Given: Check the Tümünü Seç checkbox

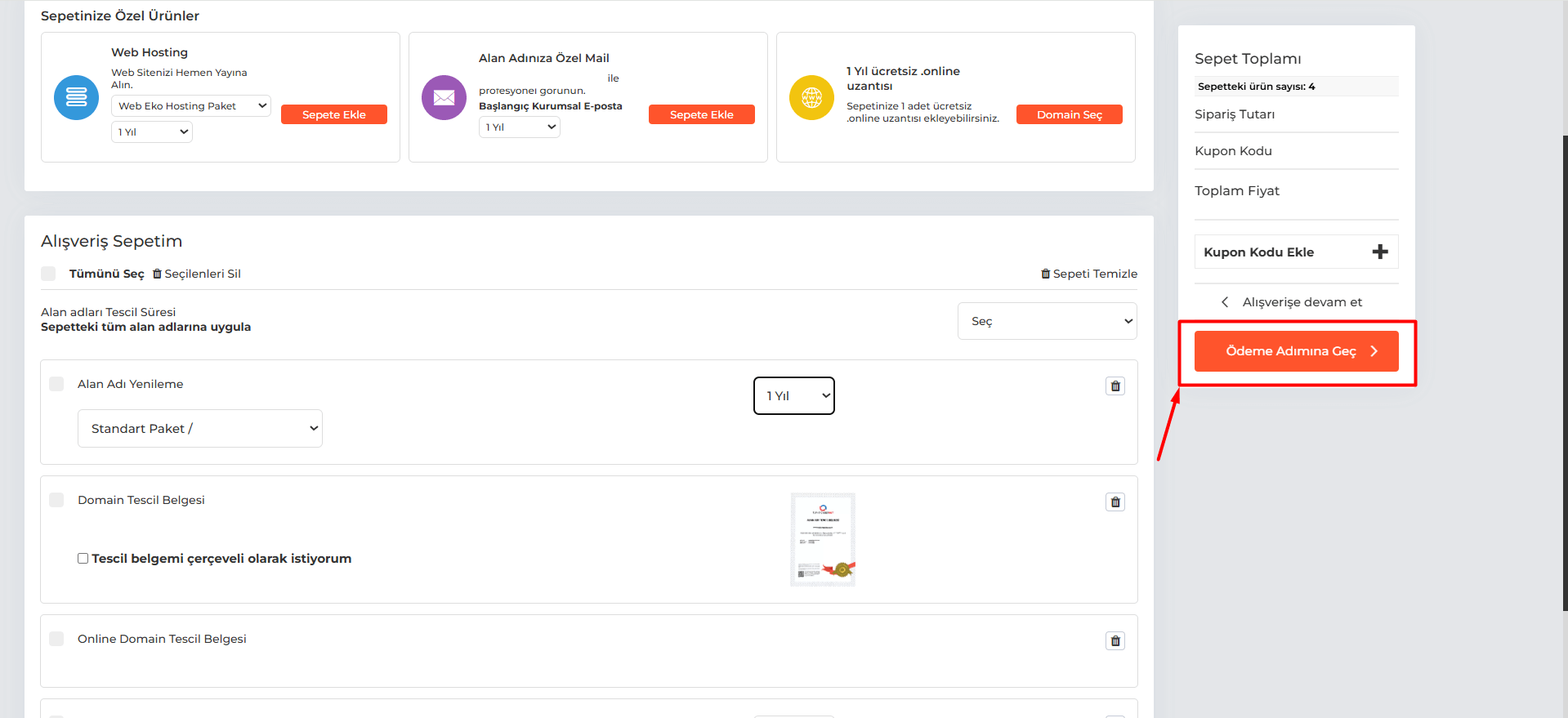Looking at the screenshot, I should click(x=49, y=274).
